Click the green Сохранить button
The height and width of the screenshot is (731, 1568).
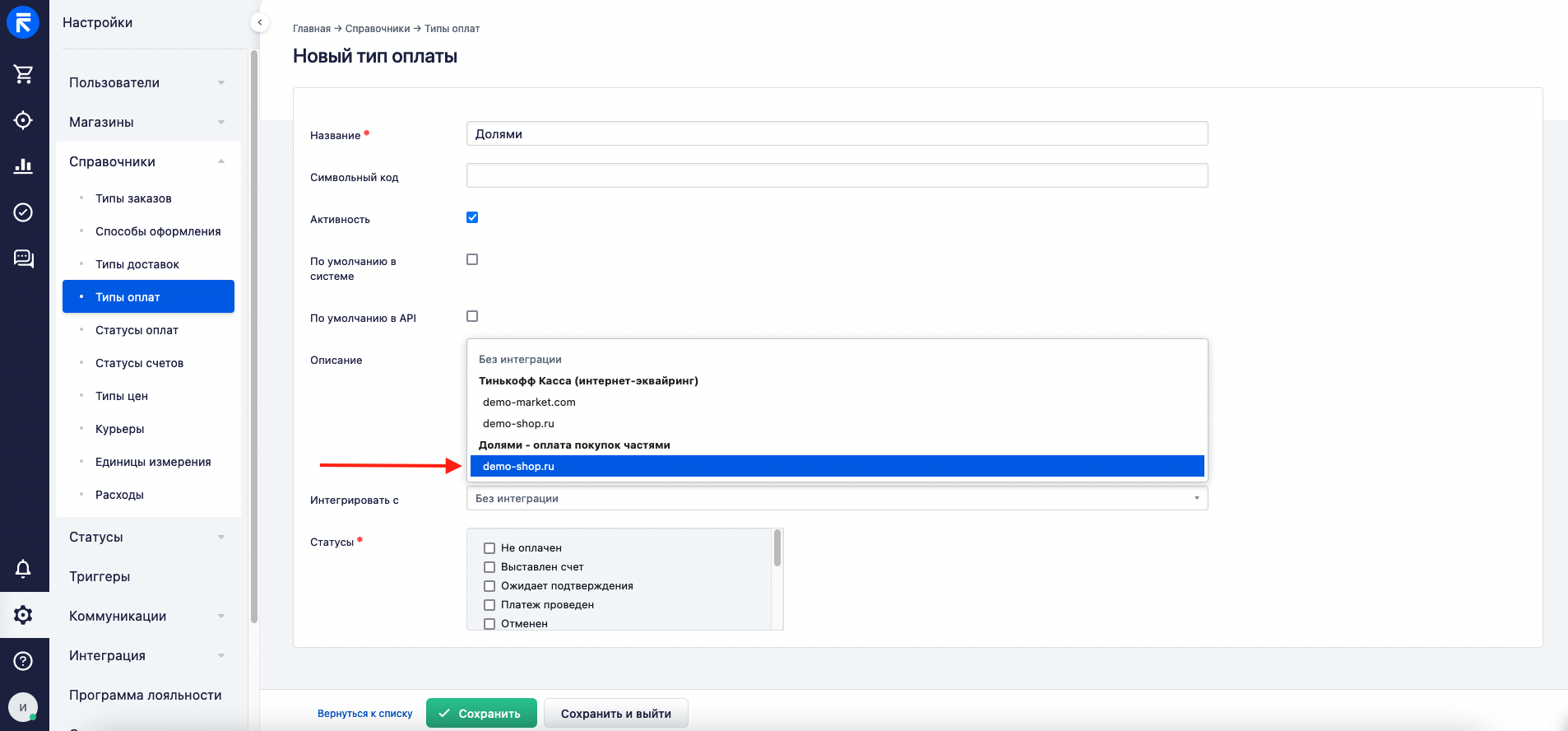(x=481, y=713)
